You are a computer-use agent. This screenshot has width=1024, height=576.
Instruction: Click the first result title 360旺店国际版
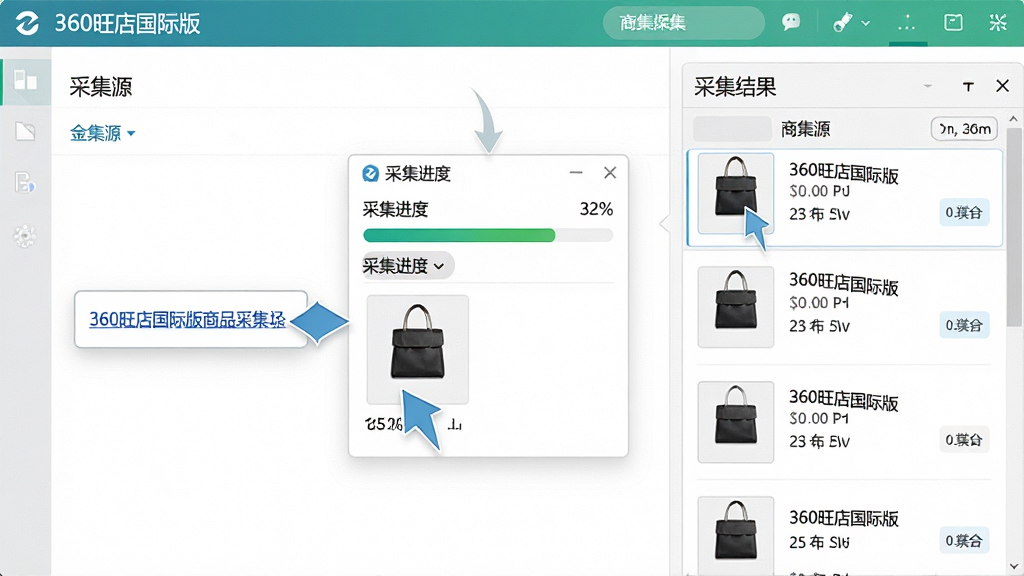pyautogui.click(x=844, y=173)
